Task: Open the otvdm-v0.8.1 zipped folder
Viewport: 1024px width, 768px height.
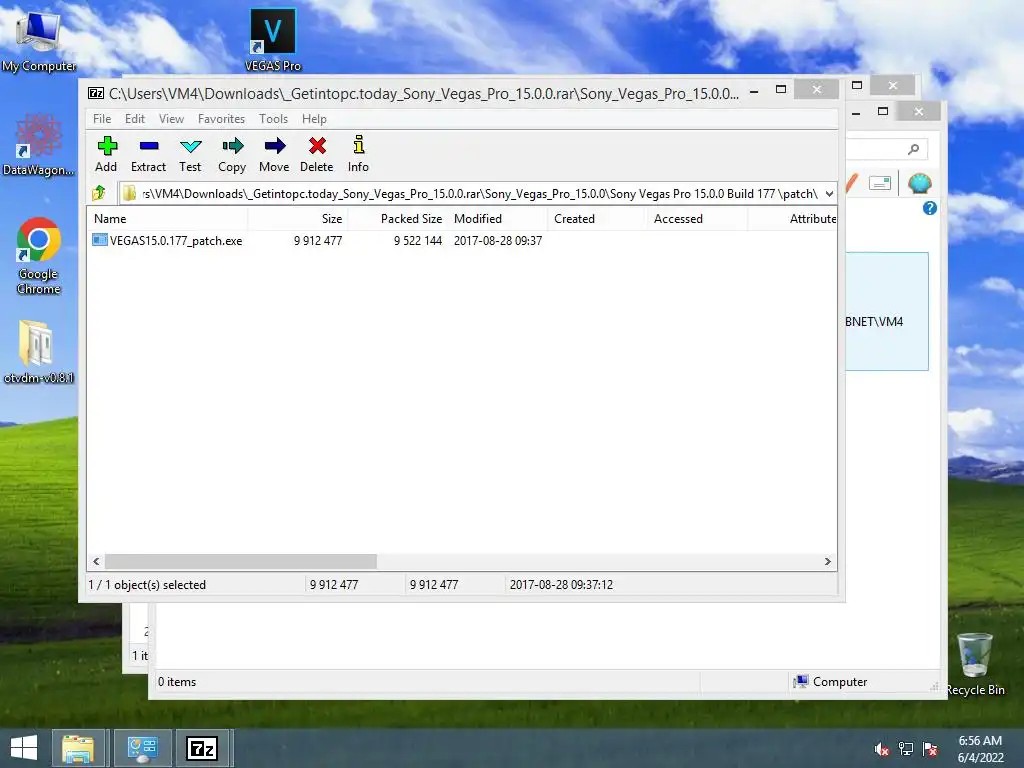Action: [39, 351]
